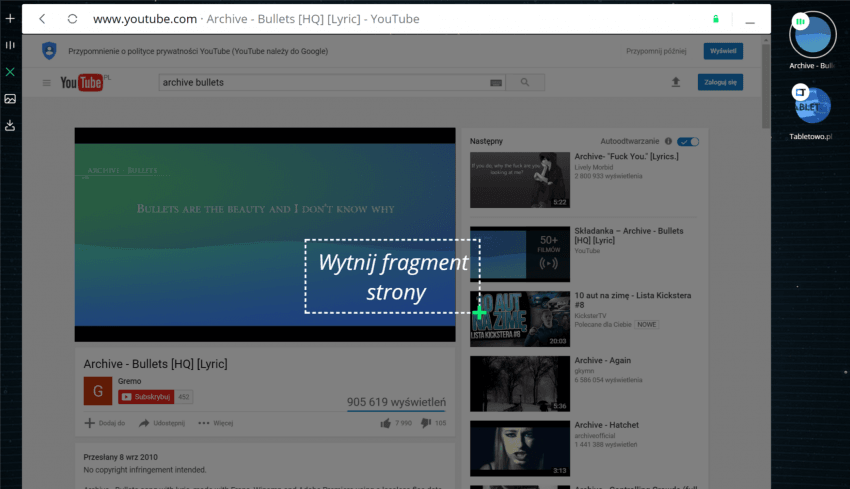Click 'Przesłany 8 wrz 2010' upload date

[x=120, y=457]
